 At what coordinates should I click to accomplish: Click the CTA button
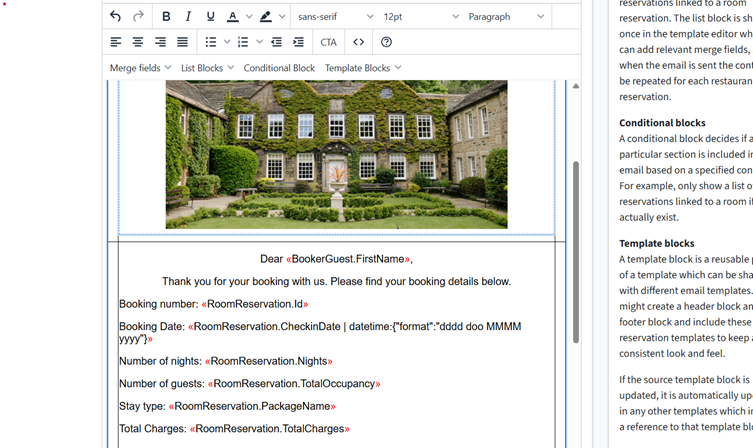pos(328,42)
